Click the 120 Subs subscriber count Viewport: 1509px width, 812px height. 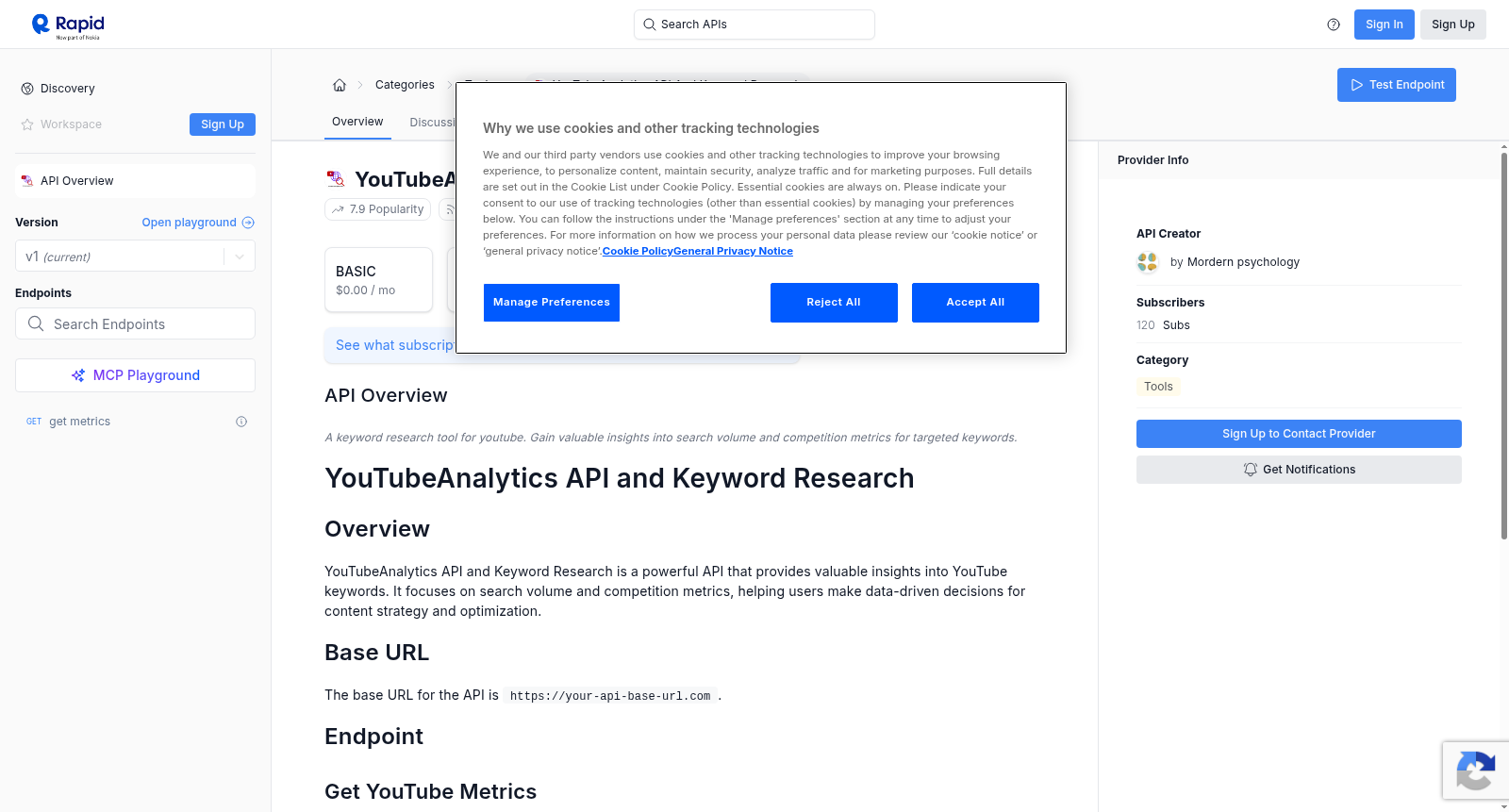(1163, 325)
